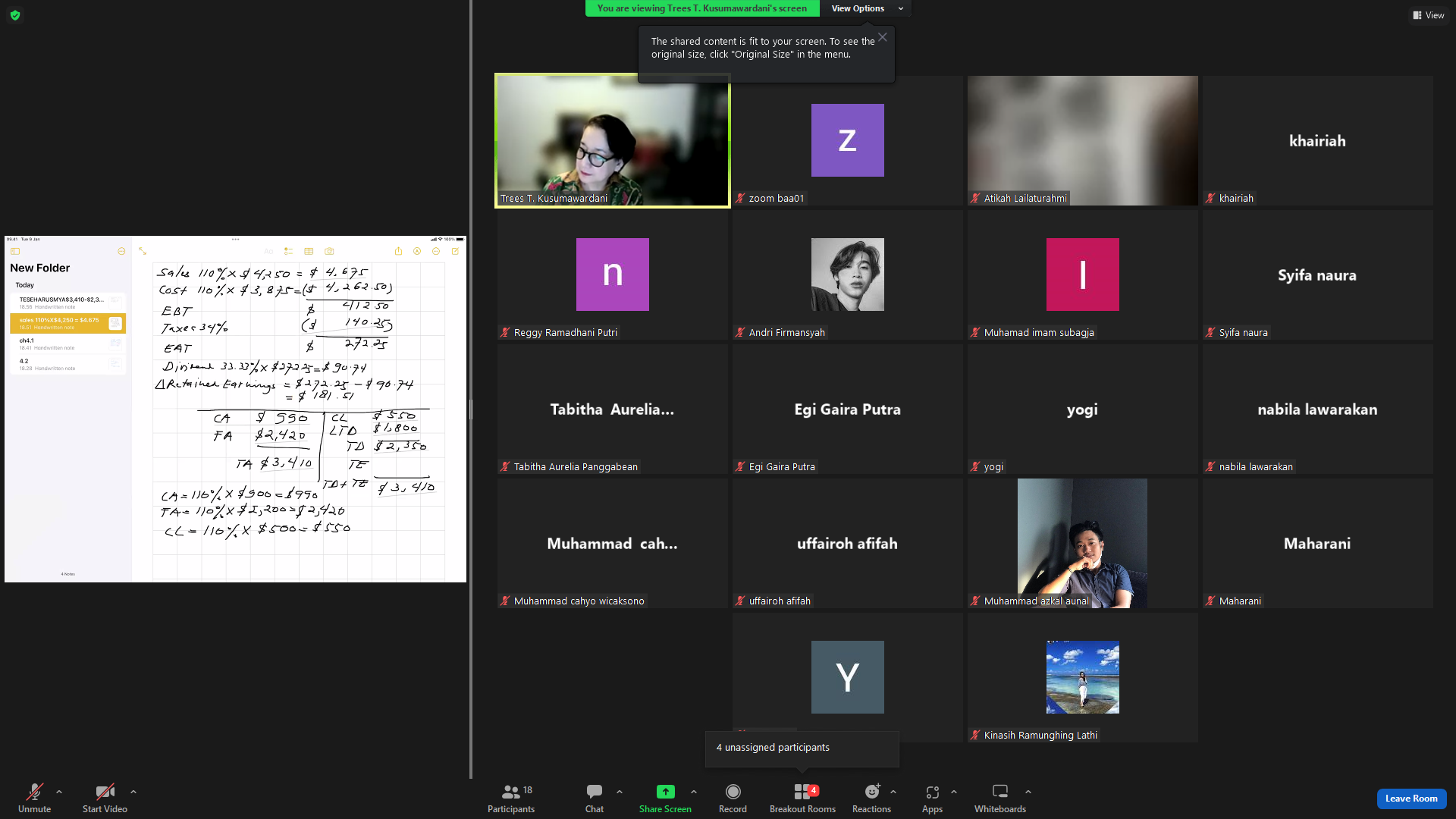
Task: Click the Notes sidebar toggle icon
Action: click(14, 251)
